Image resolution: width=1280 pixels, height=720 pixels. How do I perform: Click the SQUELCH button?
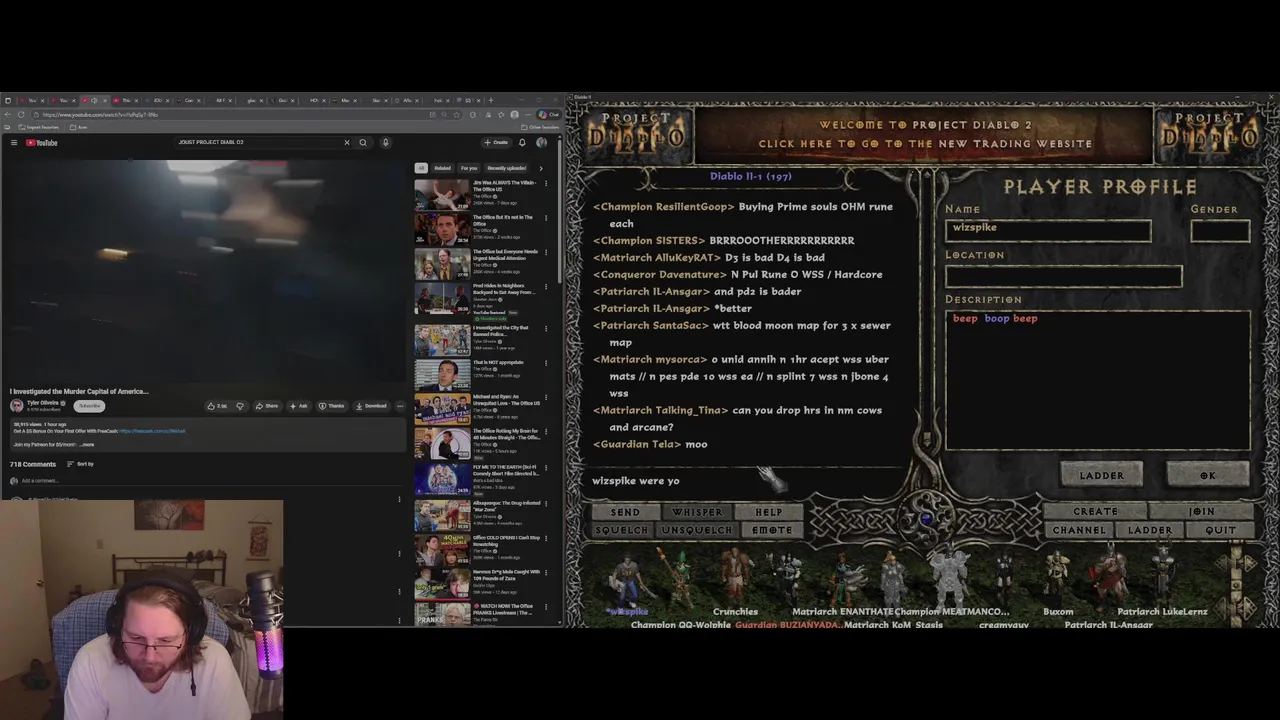pyautogui.click(x=621, y=530)
